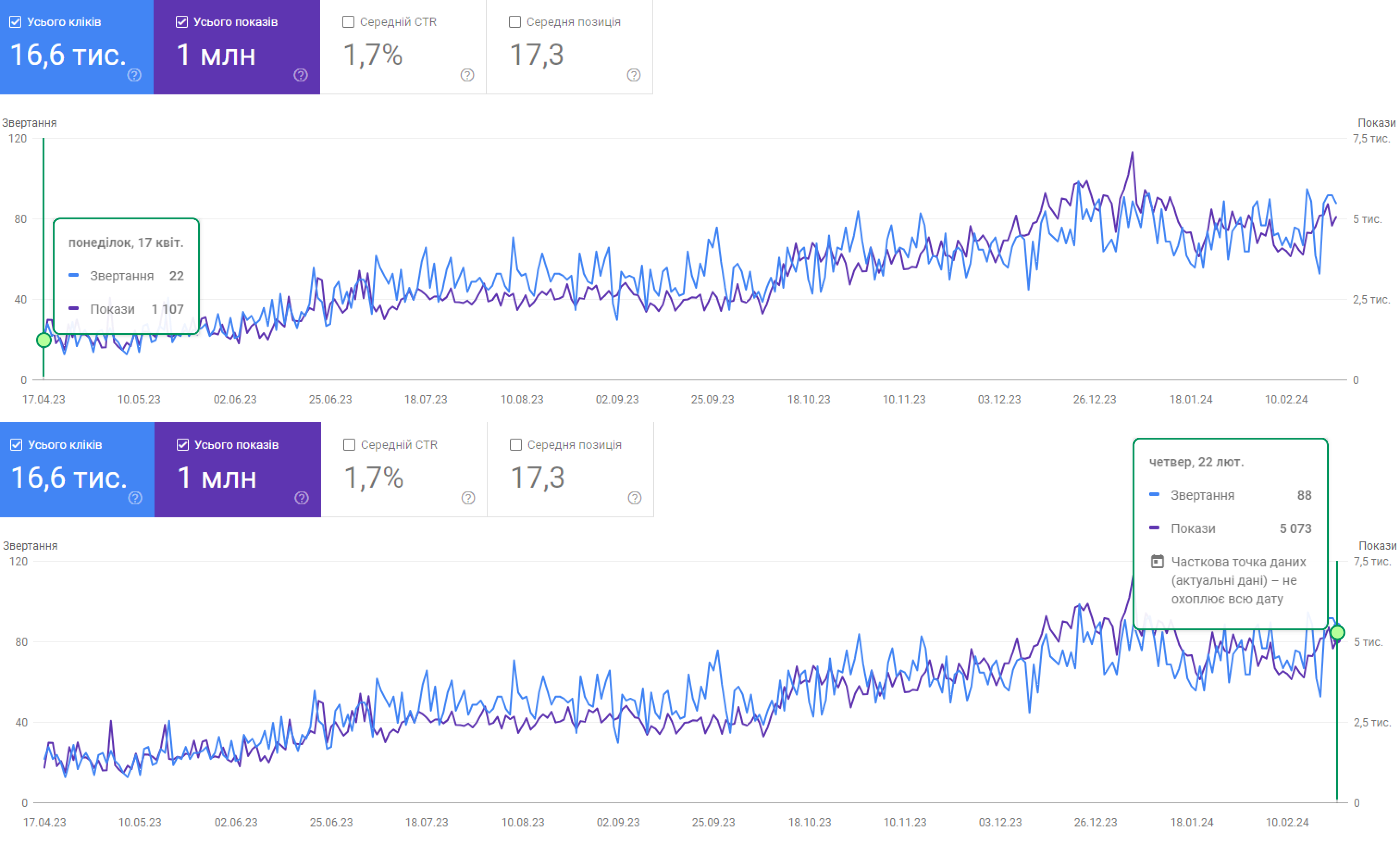Click help icon on top Середня позиція card

633,75
